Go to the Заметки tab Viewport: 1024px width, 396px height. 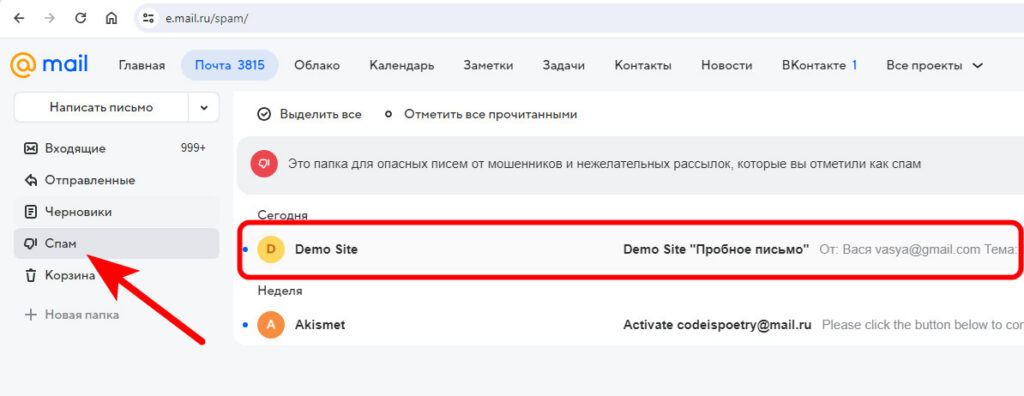click(x=488, y=65)
